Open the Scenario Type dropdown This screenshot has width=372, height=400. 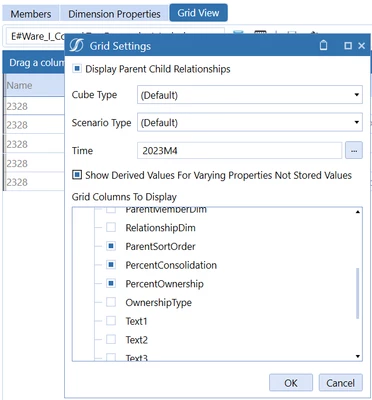pyautogui.click(x=250, y=122)
